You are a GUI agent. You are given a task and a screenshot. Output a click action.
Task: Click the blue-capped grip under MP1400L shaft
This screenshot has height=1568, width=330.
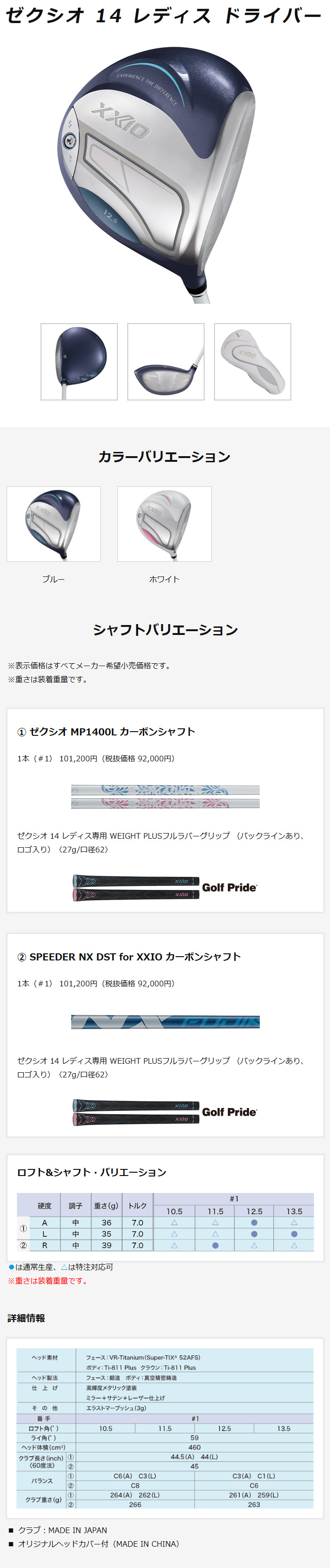coord(136,881)
